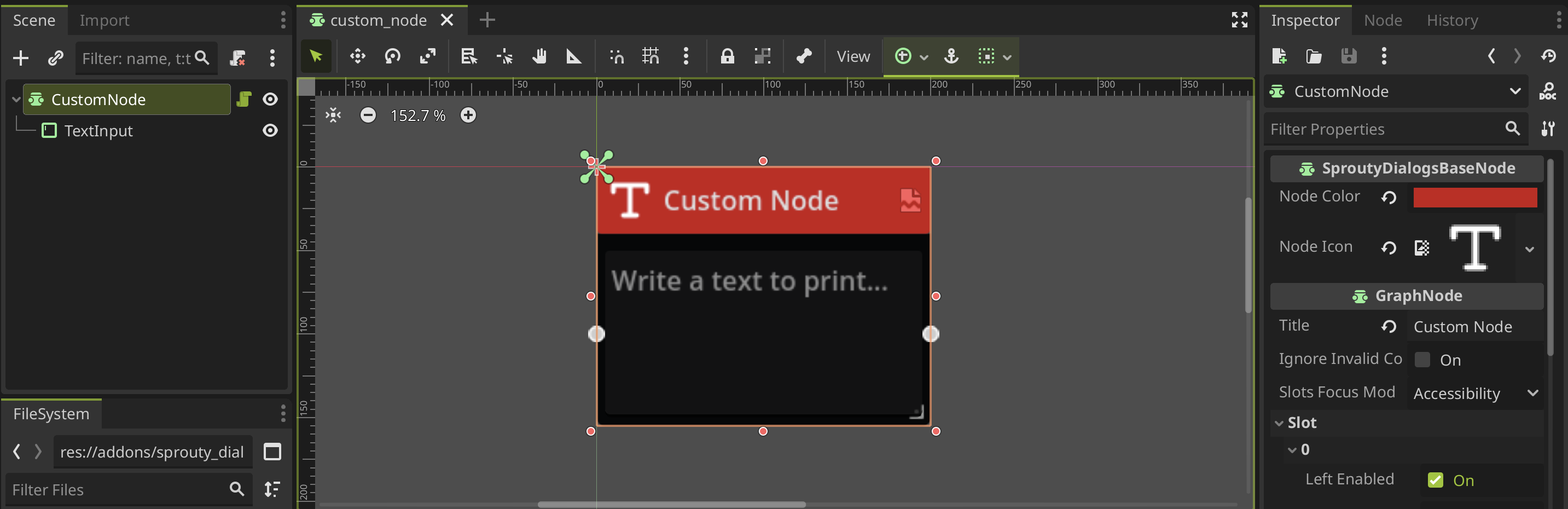Viewport: 1568px width, 509px height.
Task: Enable Ignore Invalid Connection checkbox
Action: tap(1424, 359)
